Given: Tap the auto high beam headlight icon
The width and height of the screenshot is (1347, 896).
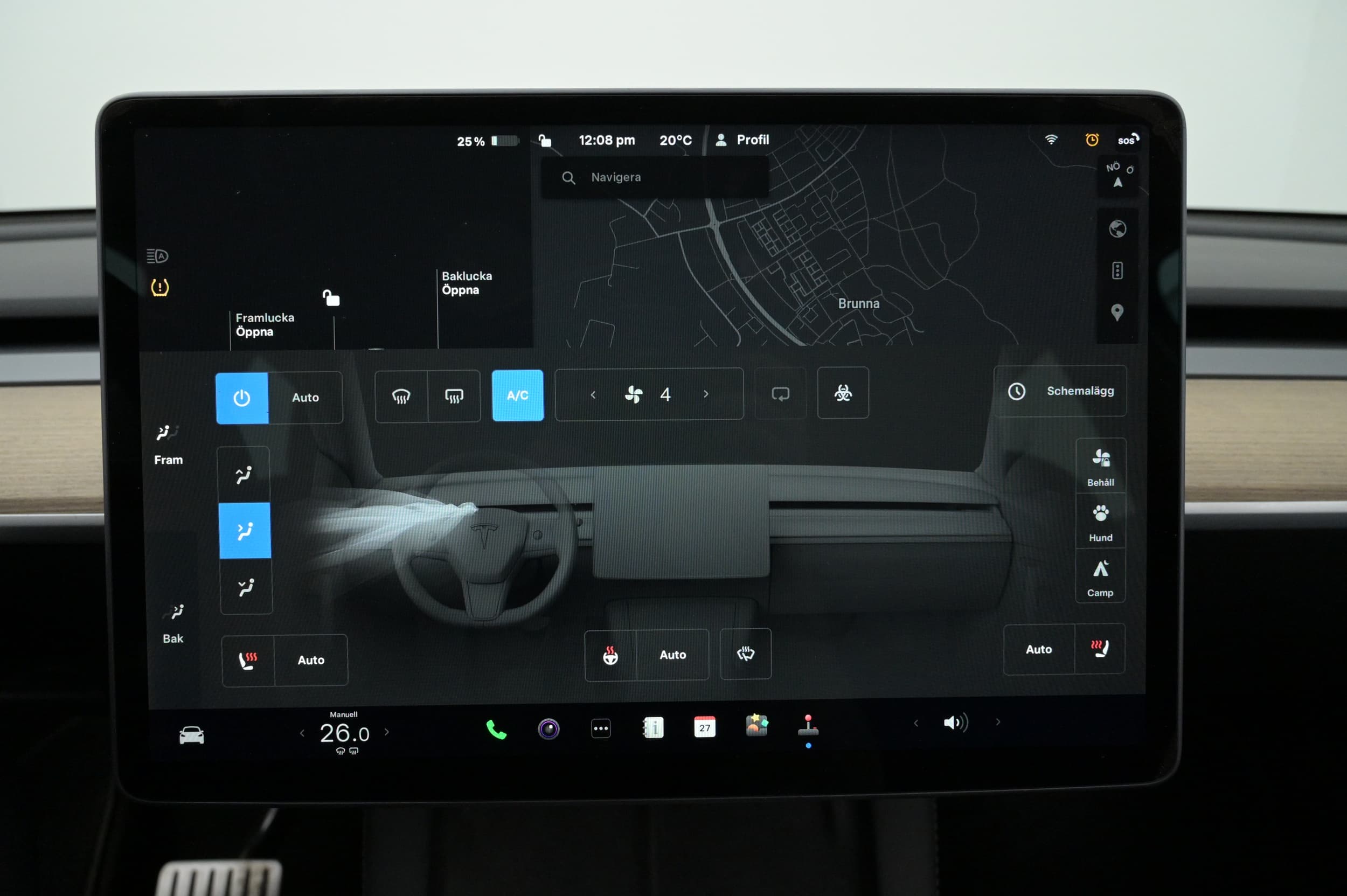Looking at the screenshot, I should [x=157, y=256].
